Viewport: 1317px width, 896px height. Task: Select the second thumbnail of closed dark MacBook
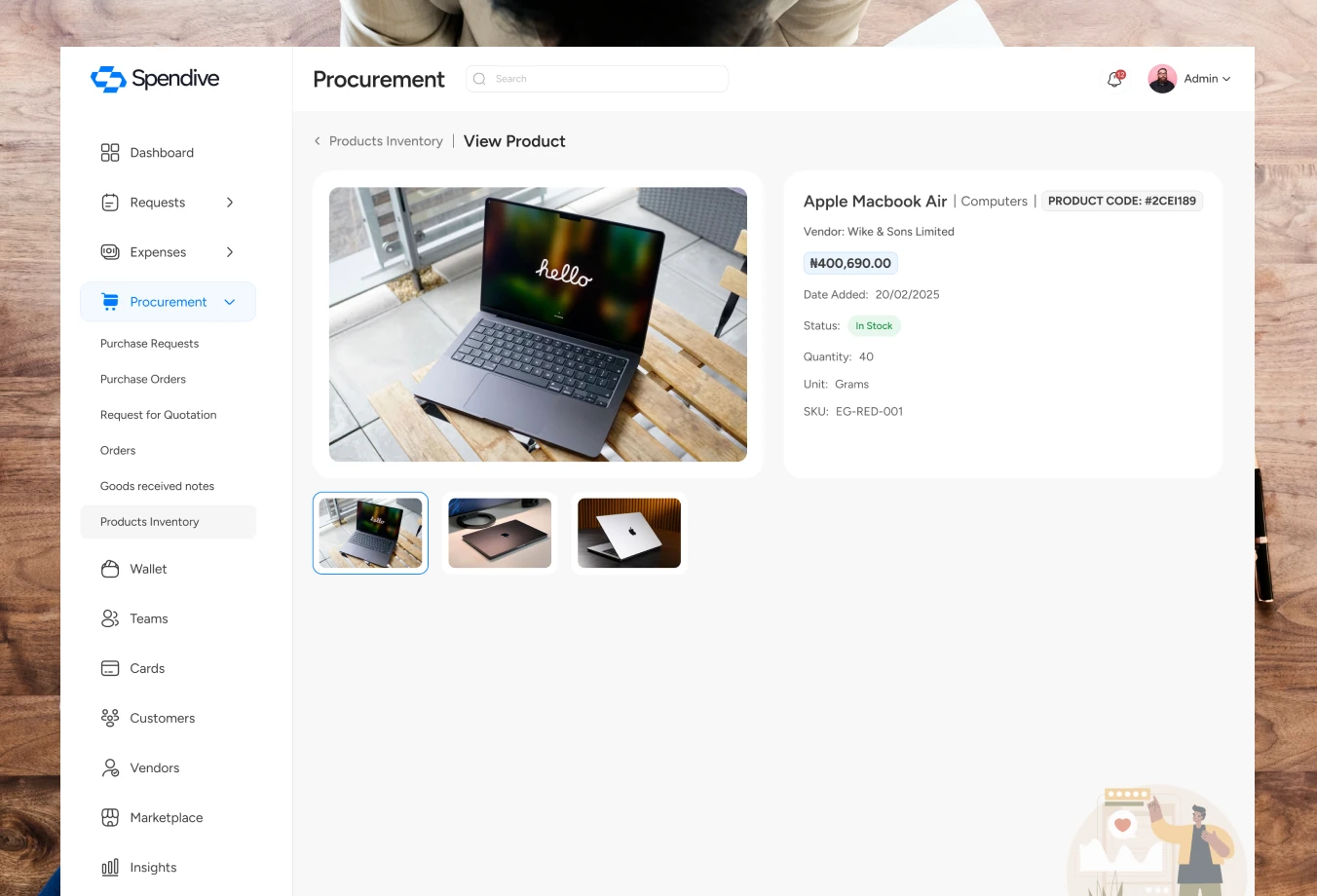500,533
